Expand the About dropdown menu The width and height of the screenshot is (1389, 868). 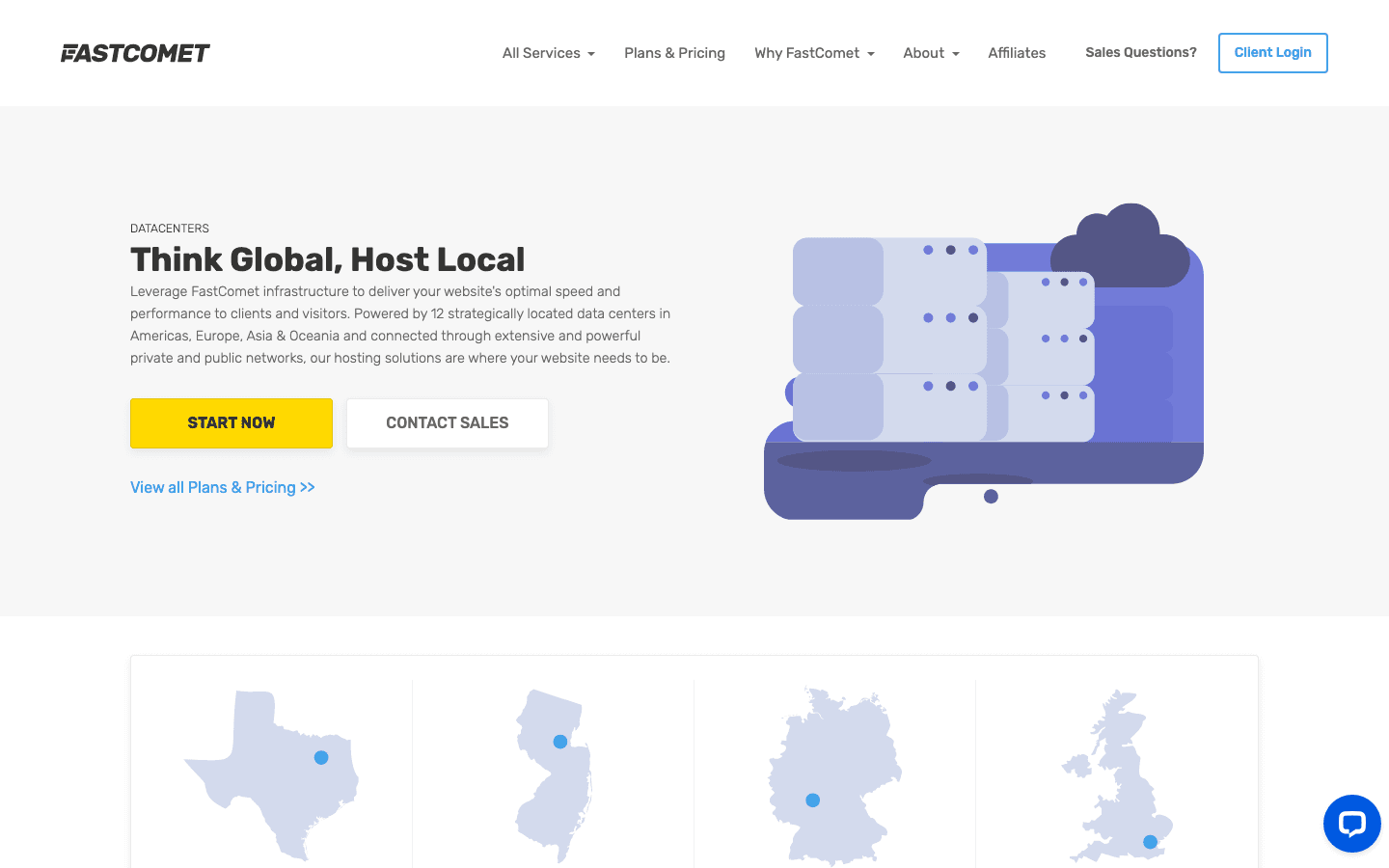click(931, 53)
